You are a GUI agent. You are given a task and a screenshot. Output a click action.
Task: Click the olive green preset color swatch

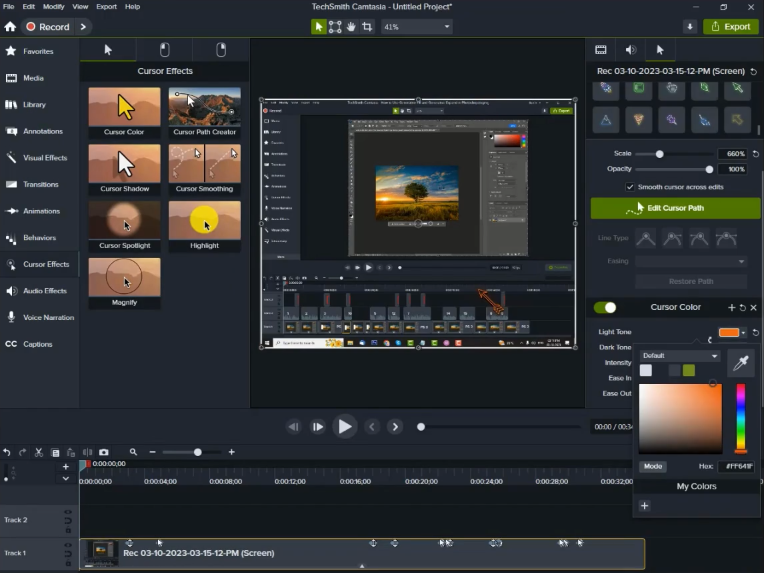coord(689,371)
